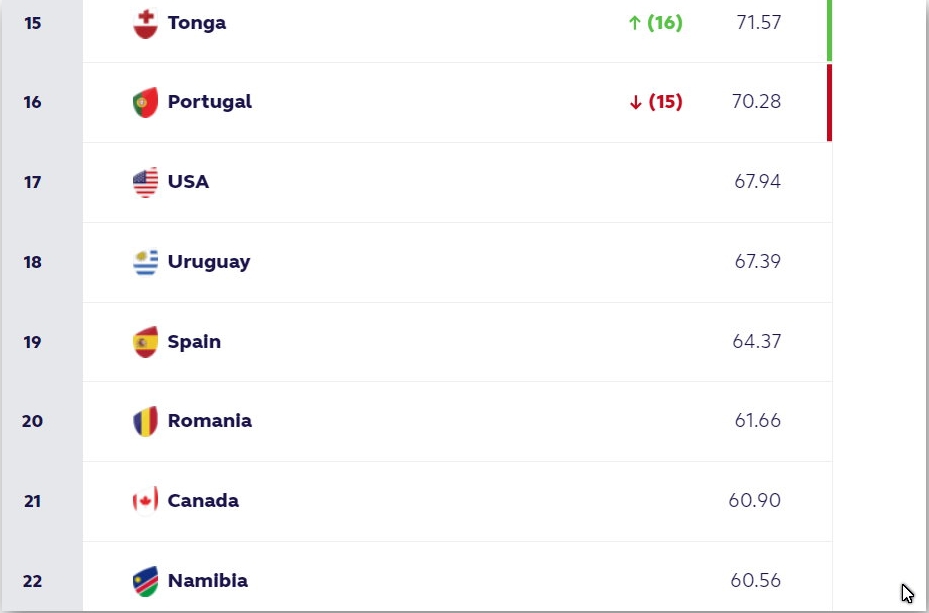
Task: Click the Tonga flag icon
Action: pyautogui.click(x=146, y=23)
